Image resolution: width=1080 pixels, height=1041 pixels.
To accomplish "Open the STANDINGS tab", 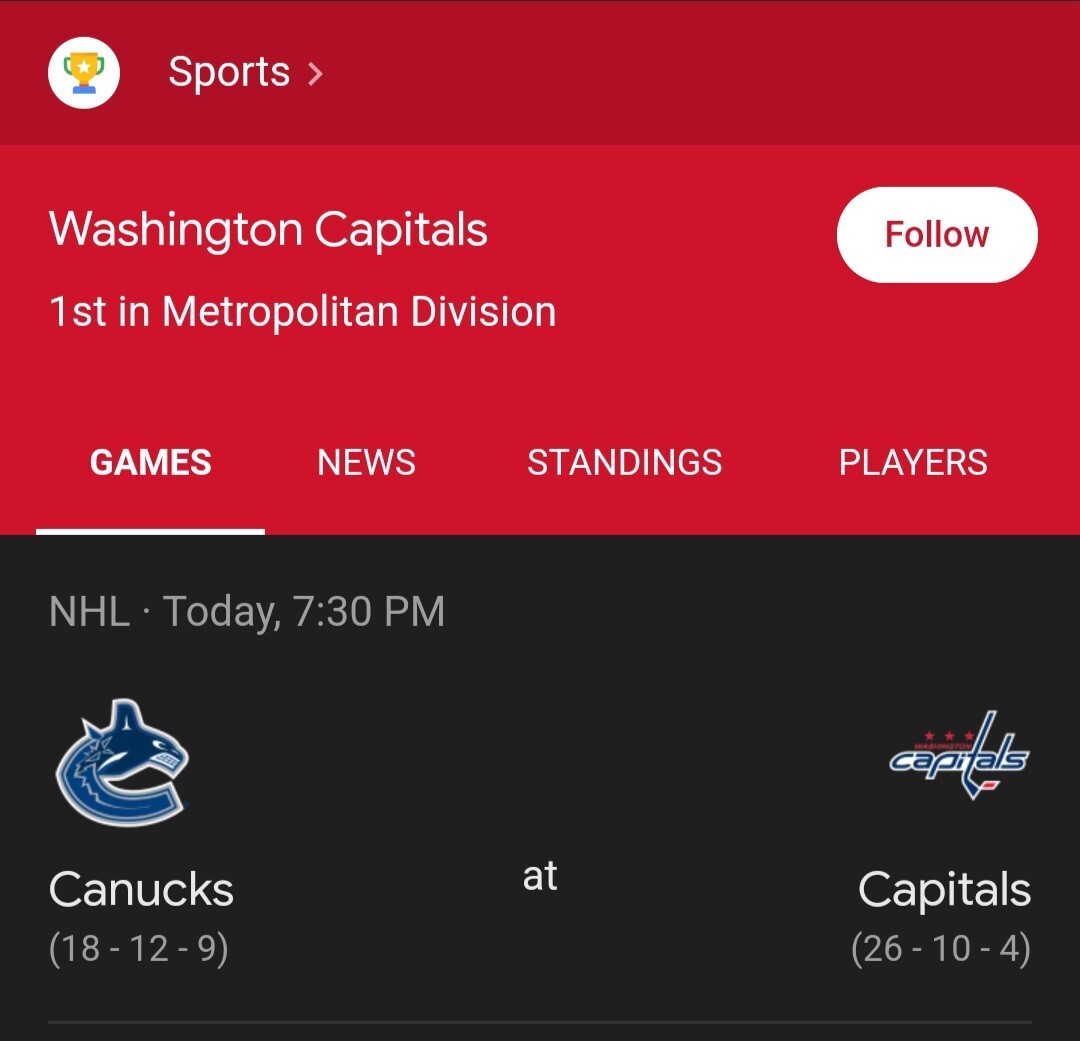I will tap(625, 462).
